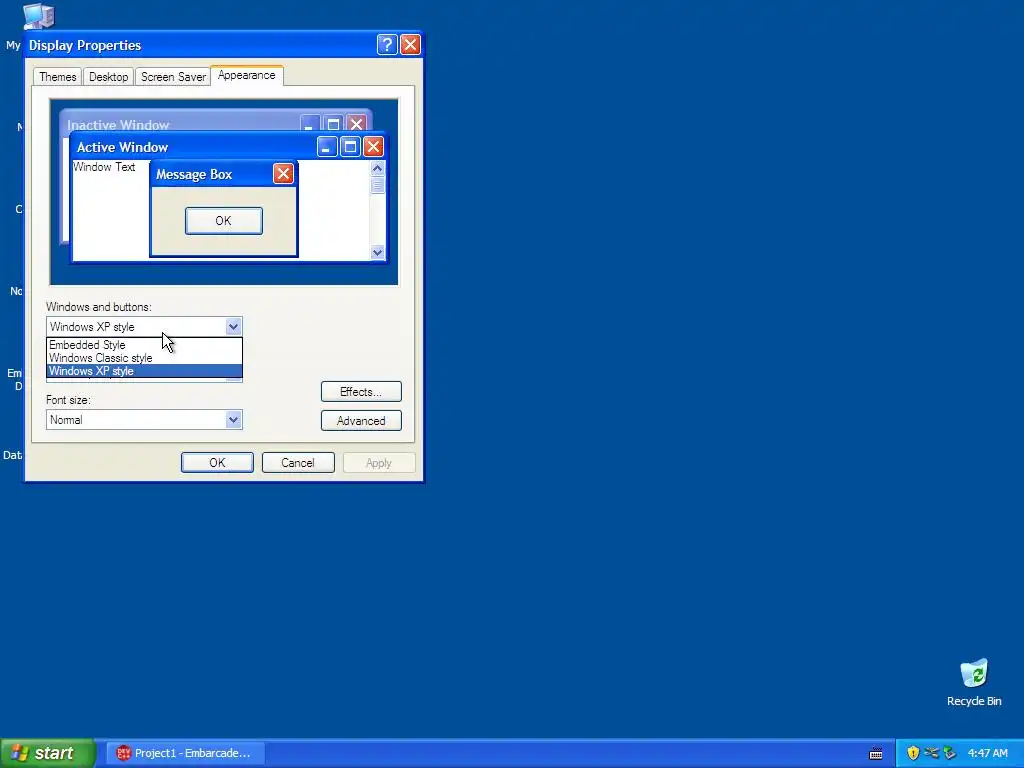Click the Windows Security shield tray icon

(x=913, y=753)
